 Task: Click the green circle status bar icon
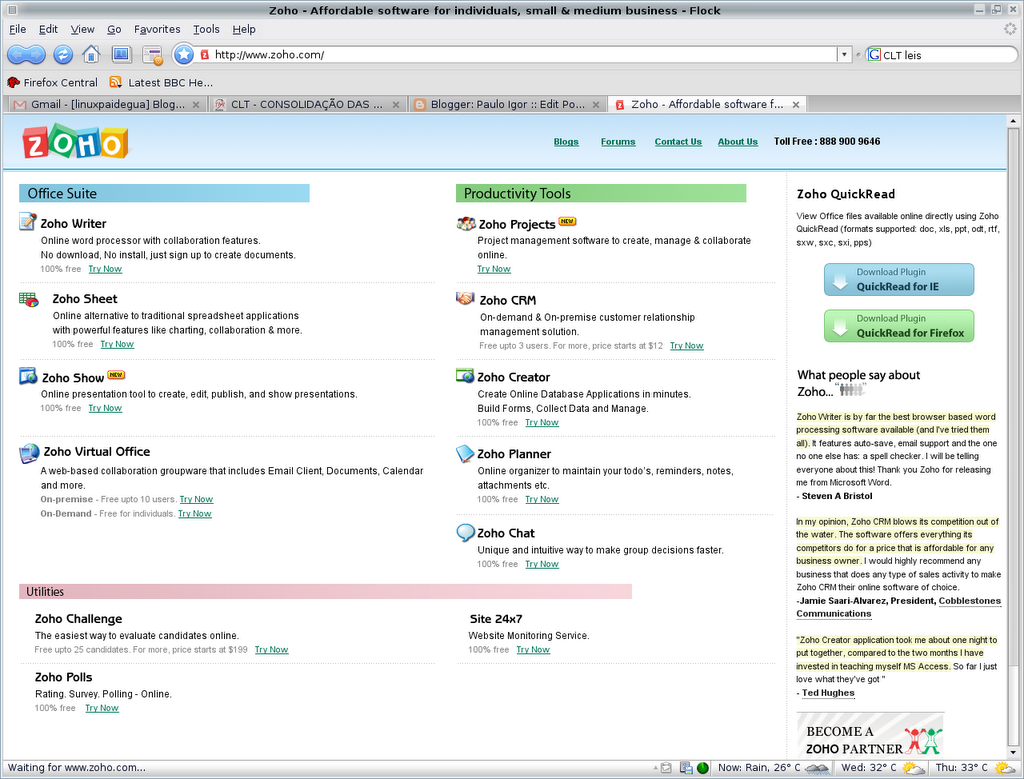click(703, 768)
